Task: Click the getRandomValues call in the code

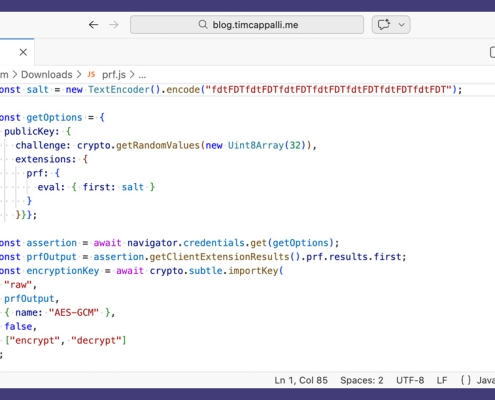Action: pos(158,146)
